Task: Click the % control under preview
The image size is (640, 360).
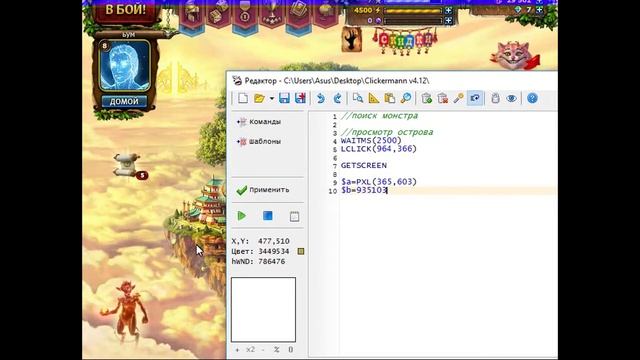Action: 277,350
